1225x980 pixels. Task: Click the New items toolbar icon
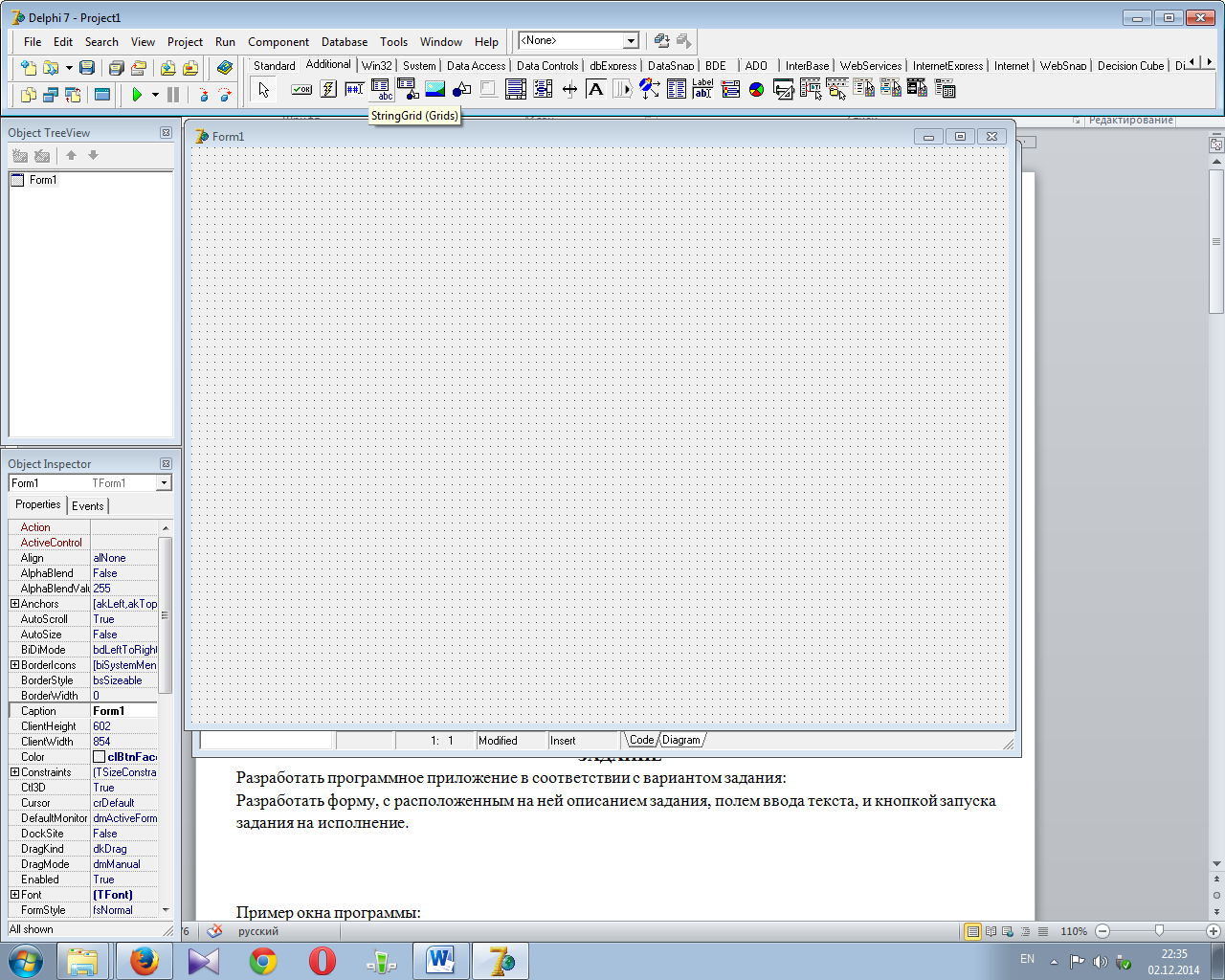[x=29, y=68]
